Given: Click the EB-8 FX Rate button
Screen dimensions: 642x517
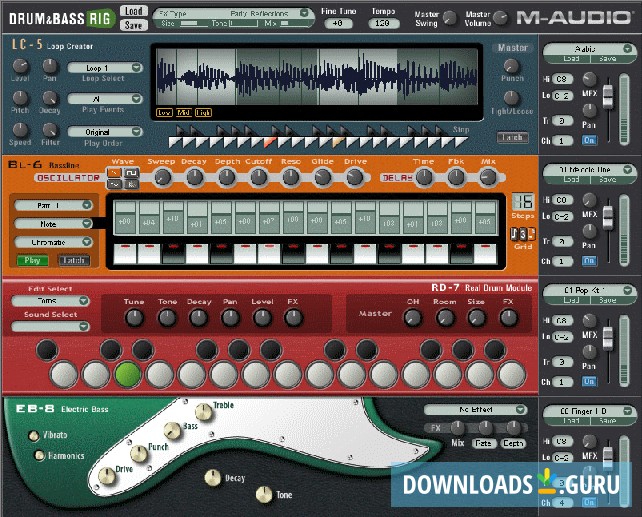Looking at the screenshot, I should tap(484, 443).
